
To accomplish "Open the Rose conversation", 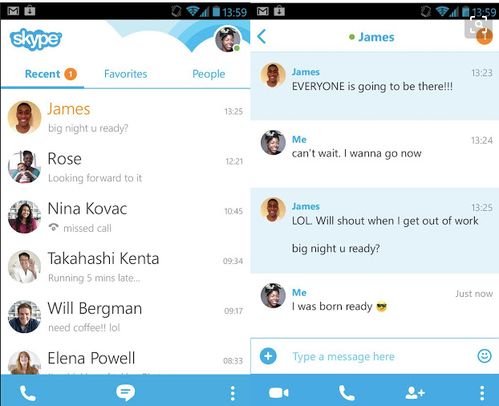I will tap(125, 167).
